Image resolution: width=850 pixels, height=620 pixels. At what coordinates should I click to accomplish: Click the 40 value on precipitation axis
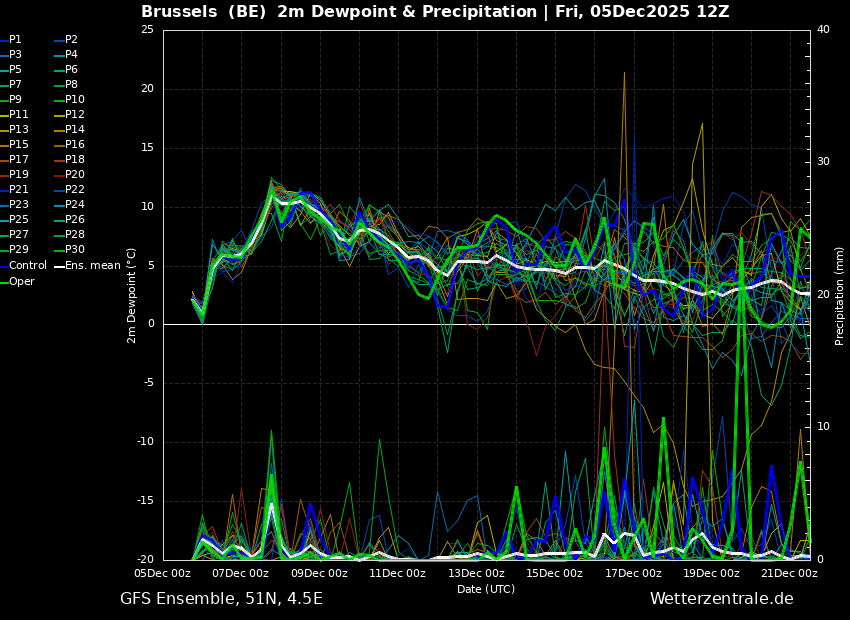pyautogui.click(x=823, y=30)
